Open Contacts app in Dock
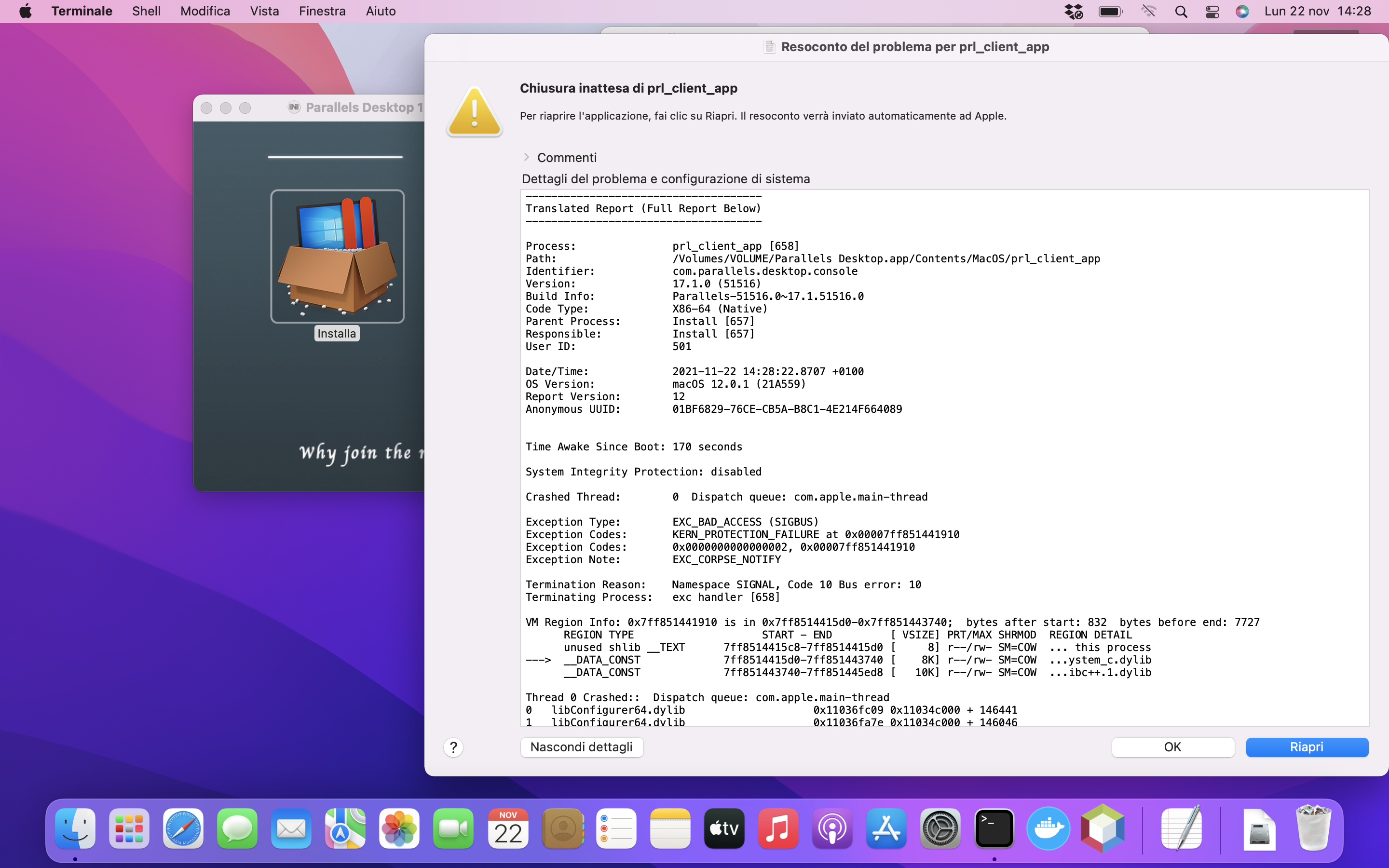The image size is (1389, 868). pos(562,828)
